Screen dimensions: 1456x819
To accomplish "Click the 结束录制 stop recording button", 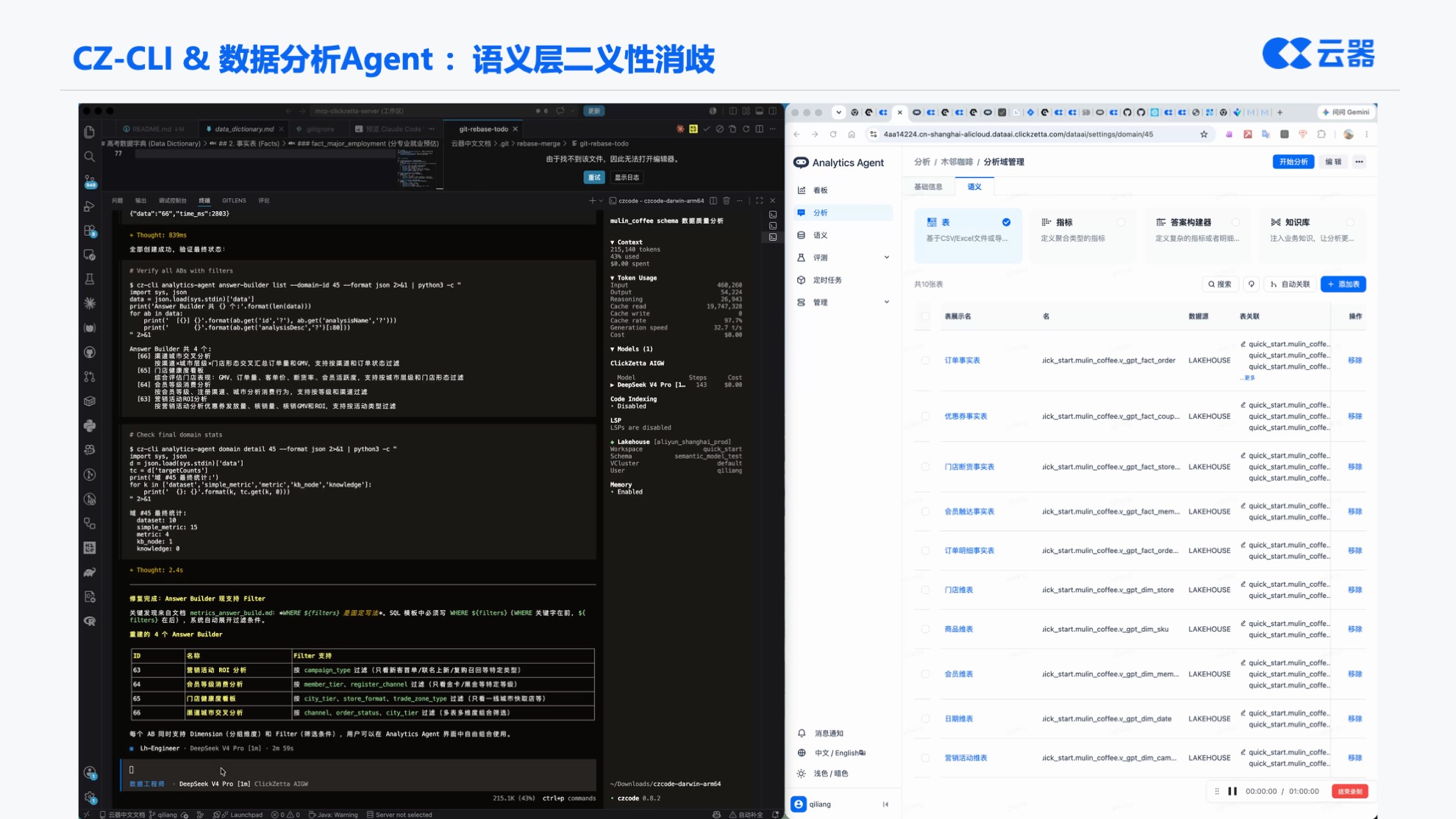I will [x=1349, y=791].
